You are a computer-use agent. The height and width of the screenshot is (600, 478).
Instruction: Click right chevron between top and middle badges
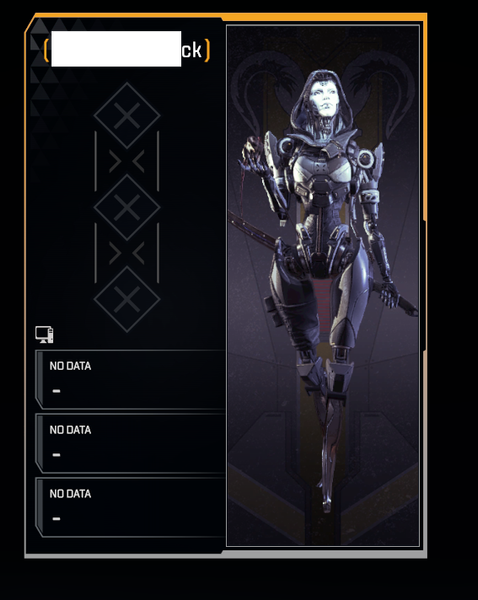139,161
